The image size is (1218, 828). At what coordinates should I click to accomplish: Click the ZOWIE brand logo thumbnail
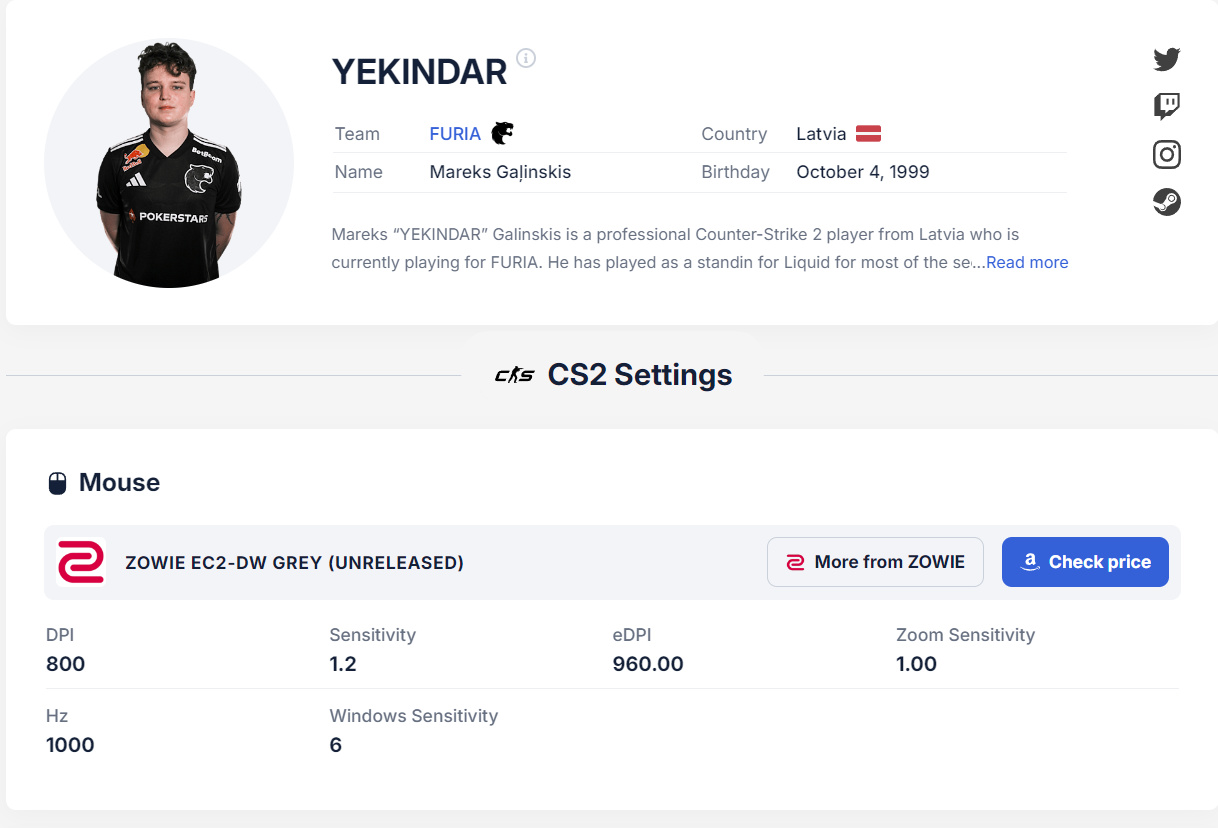(x=81, y=562)
